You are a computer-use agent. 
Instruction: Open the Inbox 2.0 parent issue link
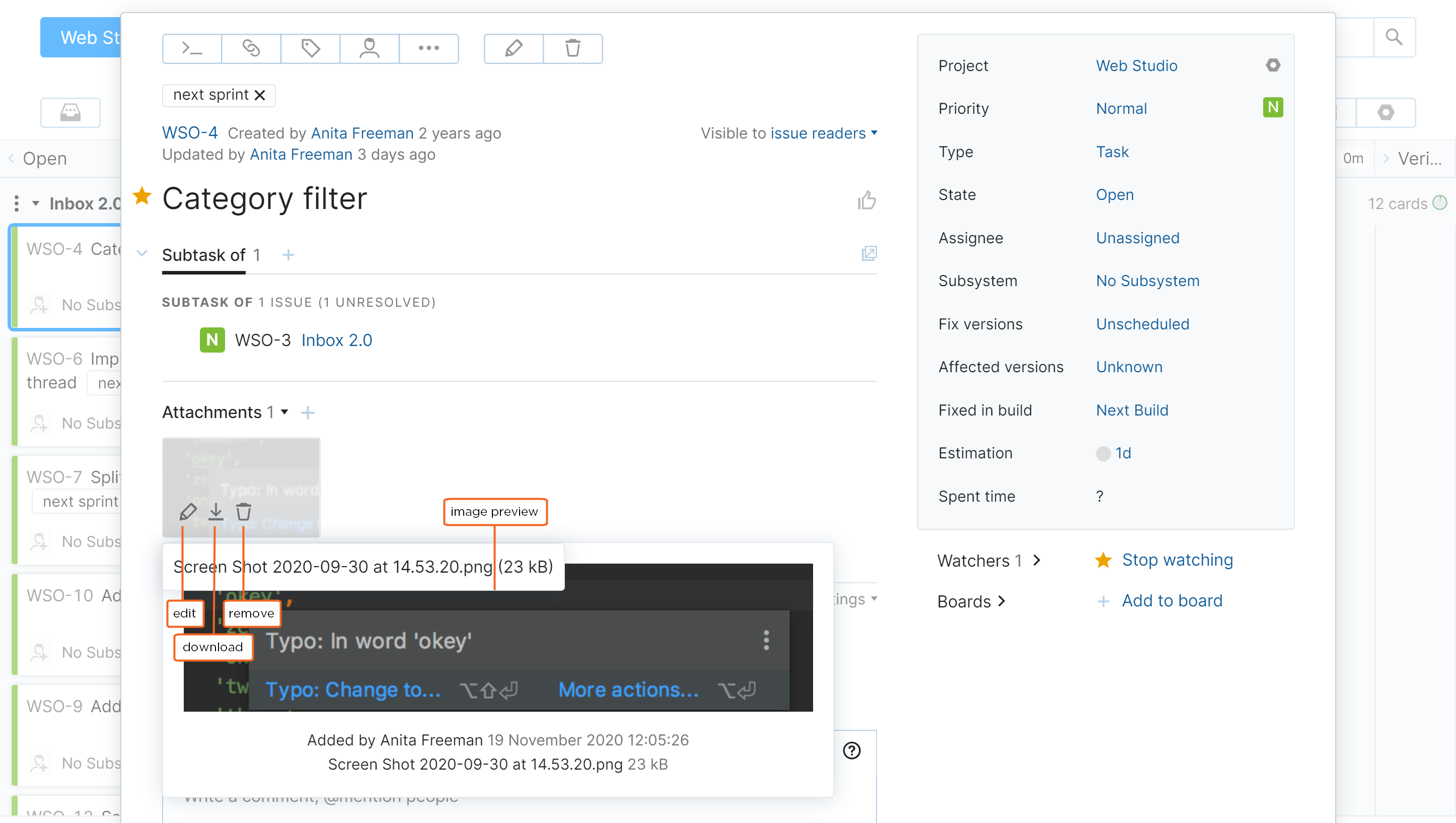tap(336, 340)
